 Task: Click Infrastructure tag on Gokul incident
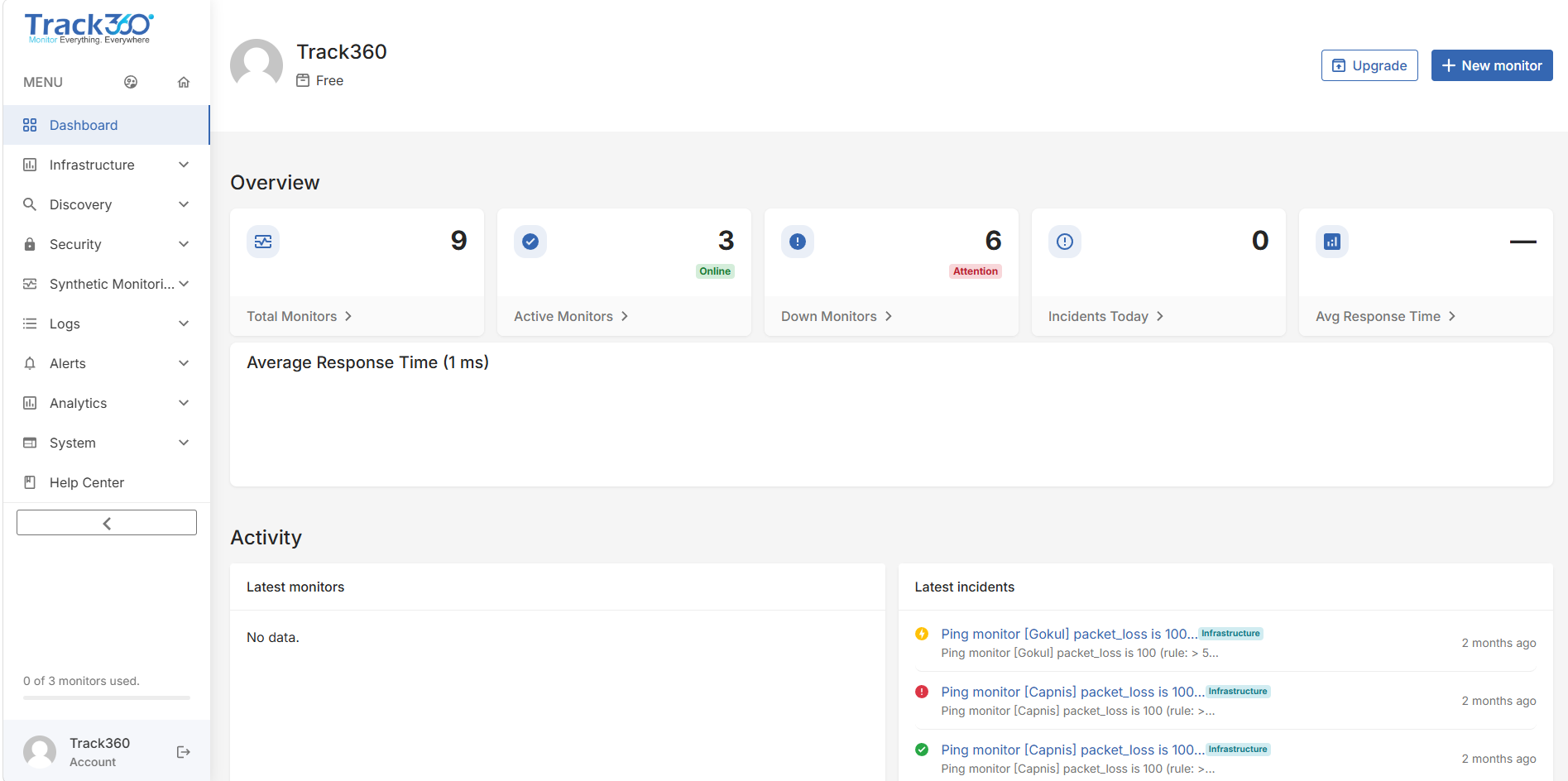pos(1231,634)
